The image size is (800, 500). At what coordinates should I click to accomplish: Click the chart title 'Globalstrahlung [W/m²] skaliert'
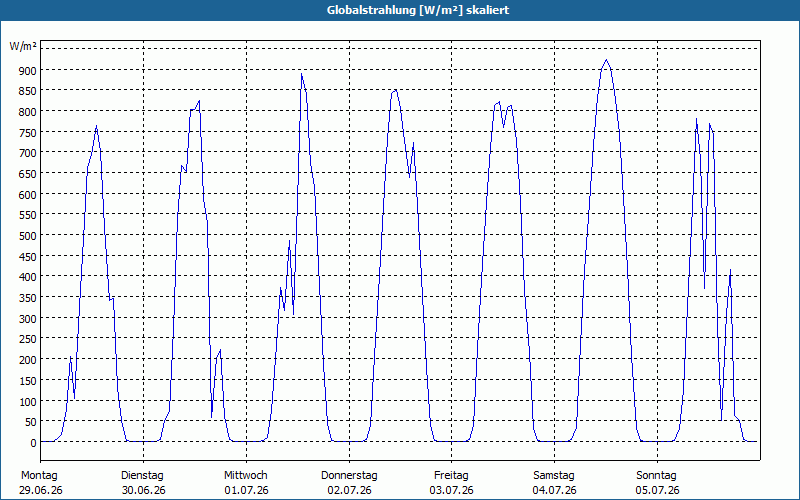(418, 10)
